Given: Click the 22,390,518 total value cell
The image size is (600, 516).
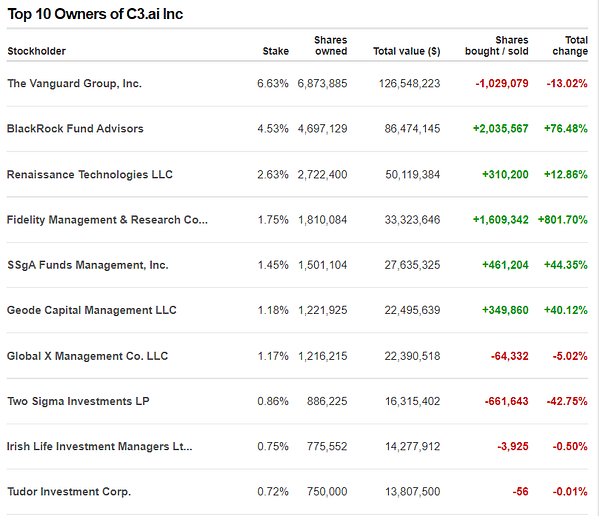Looking at the screenshot, I should pos(412,356).
